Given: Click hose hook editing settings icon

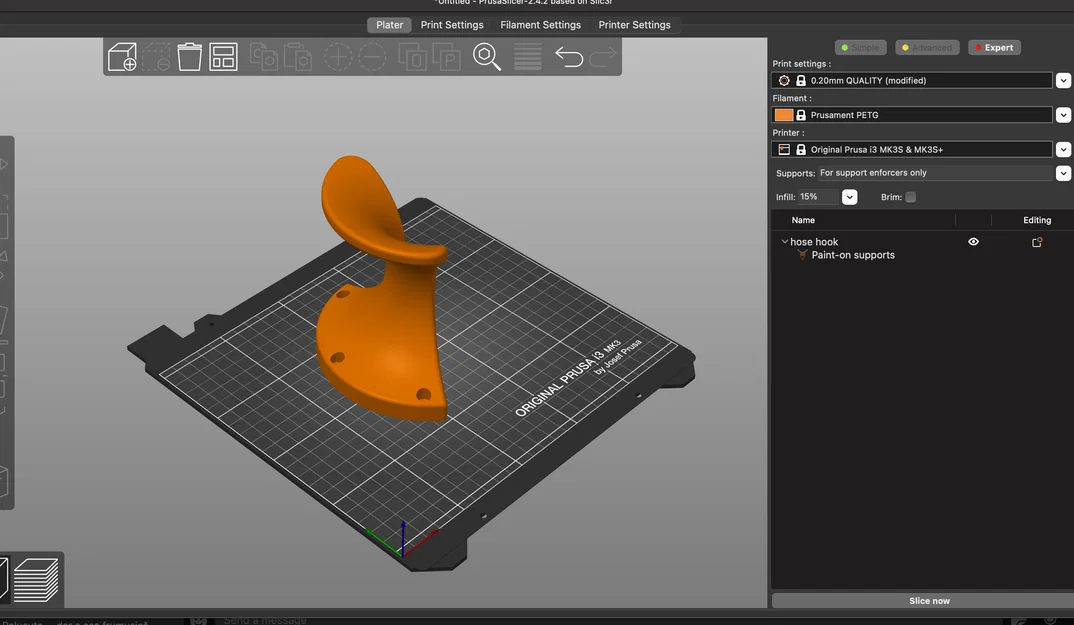Looking at the screenshot, I should (1037, 242).
